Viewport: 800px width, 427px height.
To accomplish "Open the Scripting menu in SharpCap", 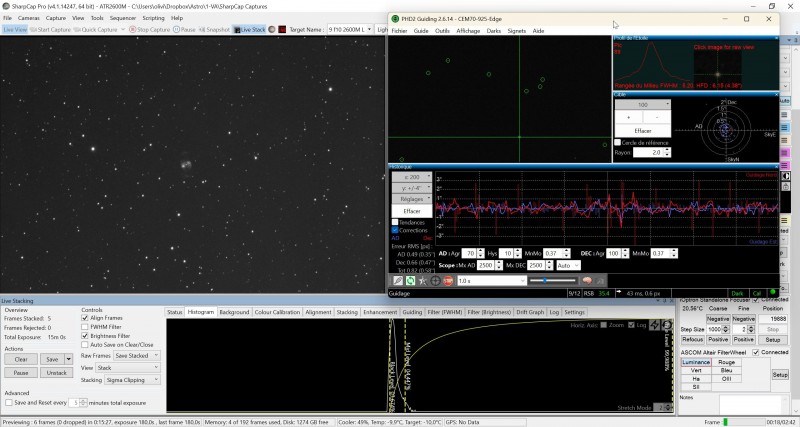I will click(x=153, y=18).
